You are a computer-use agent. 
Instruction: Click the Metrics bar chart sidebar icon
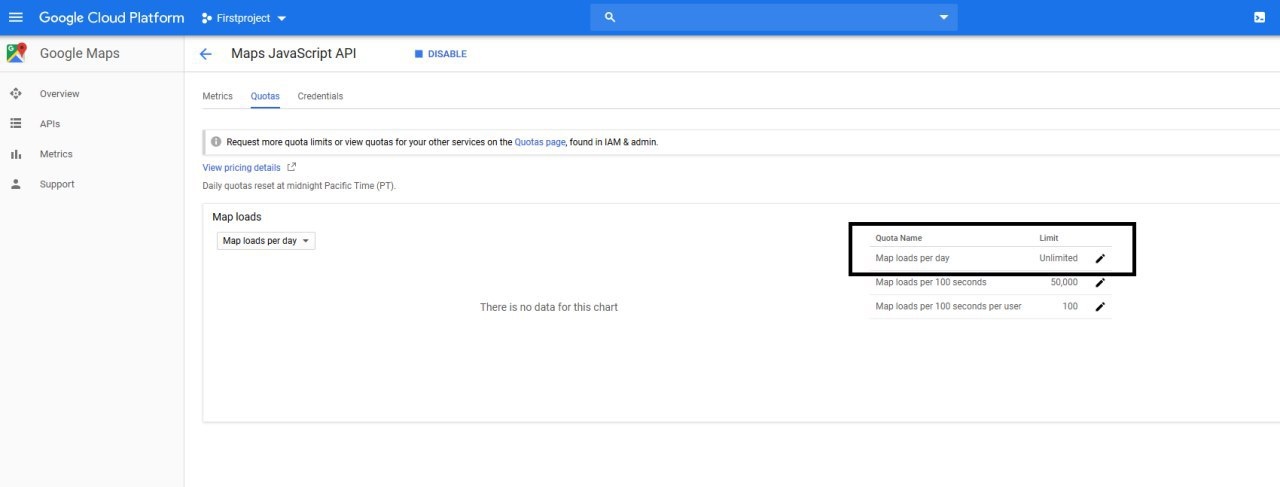point(15,154)
